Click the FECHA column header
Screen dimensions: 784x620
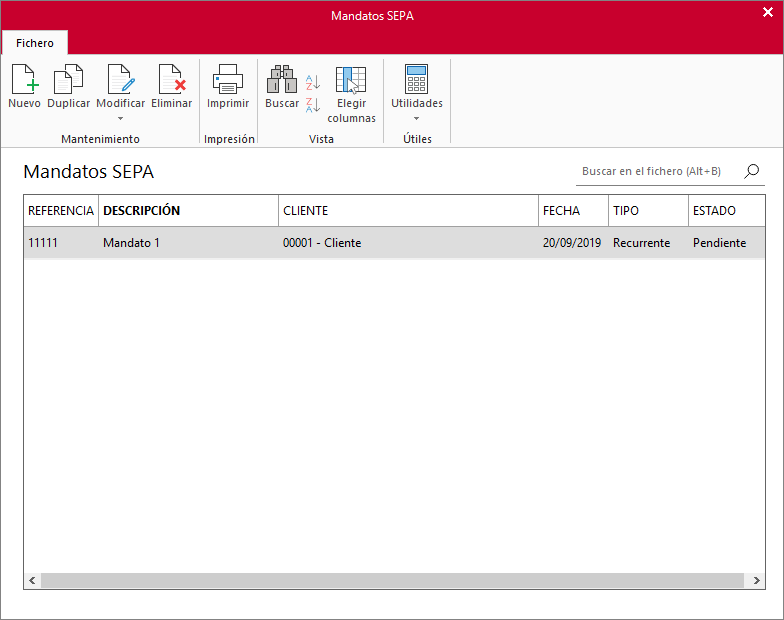coord(573,211)
